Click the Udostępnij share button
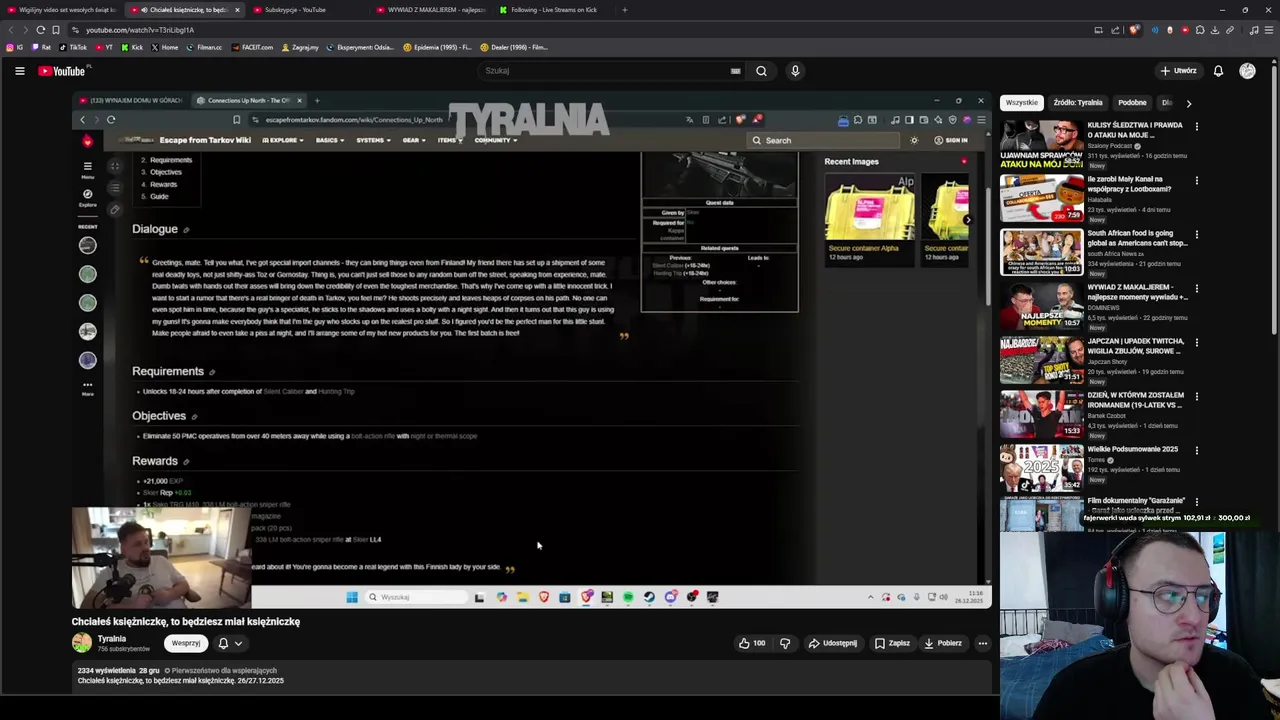 [833, 643]
